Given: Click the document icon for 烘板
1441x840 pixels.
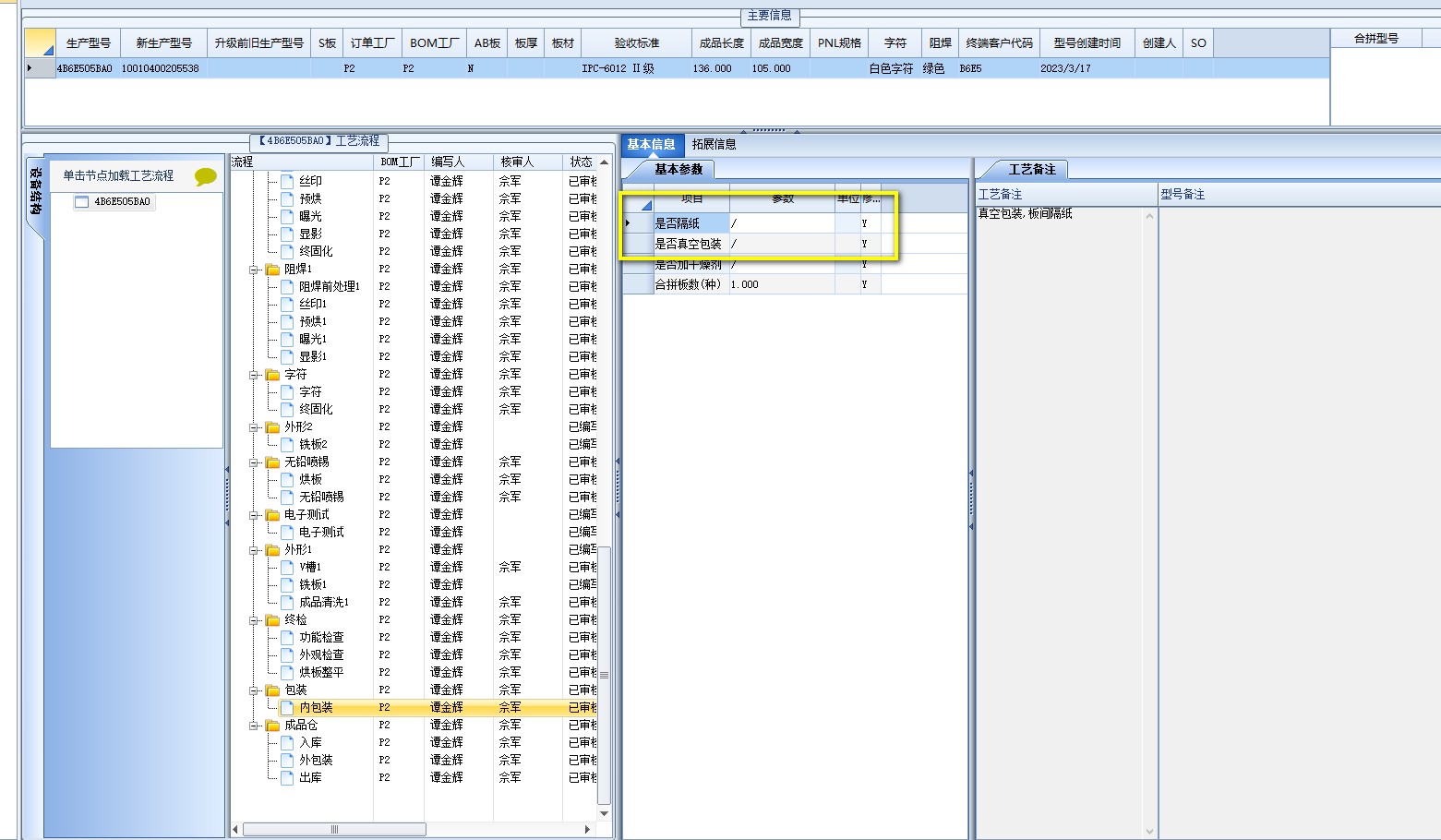Looking at the screenshot, I should (287, 480).
